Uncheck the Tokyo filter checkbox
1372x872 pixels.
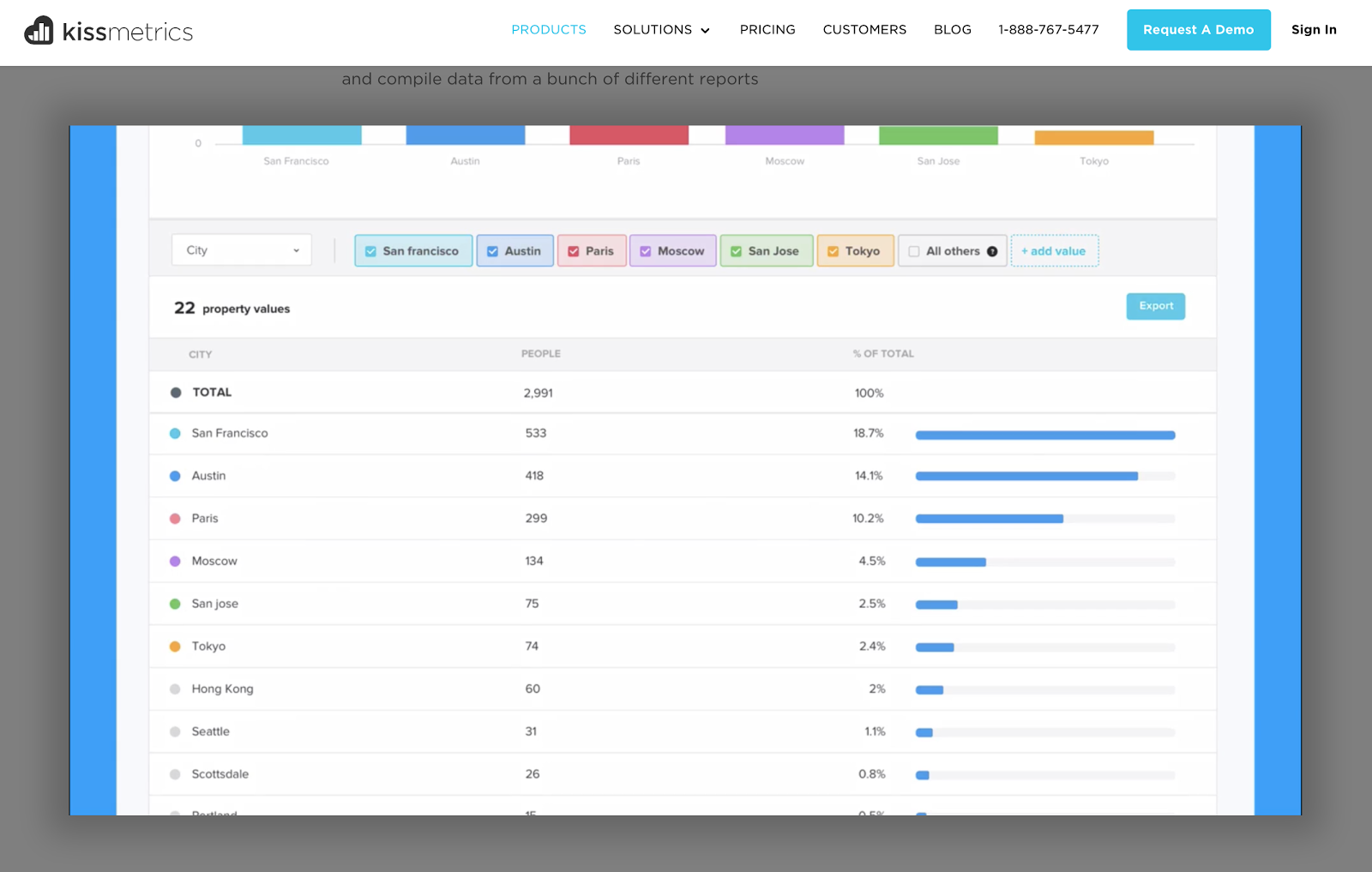(x=833, y=251)
